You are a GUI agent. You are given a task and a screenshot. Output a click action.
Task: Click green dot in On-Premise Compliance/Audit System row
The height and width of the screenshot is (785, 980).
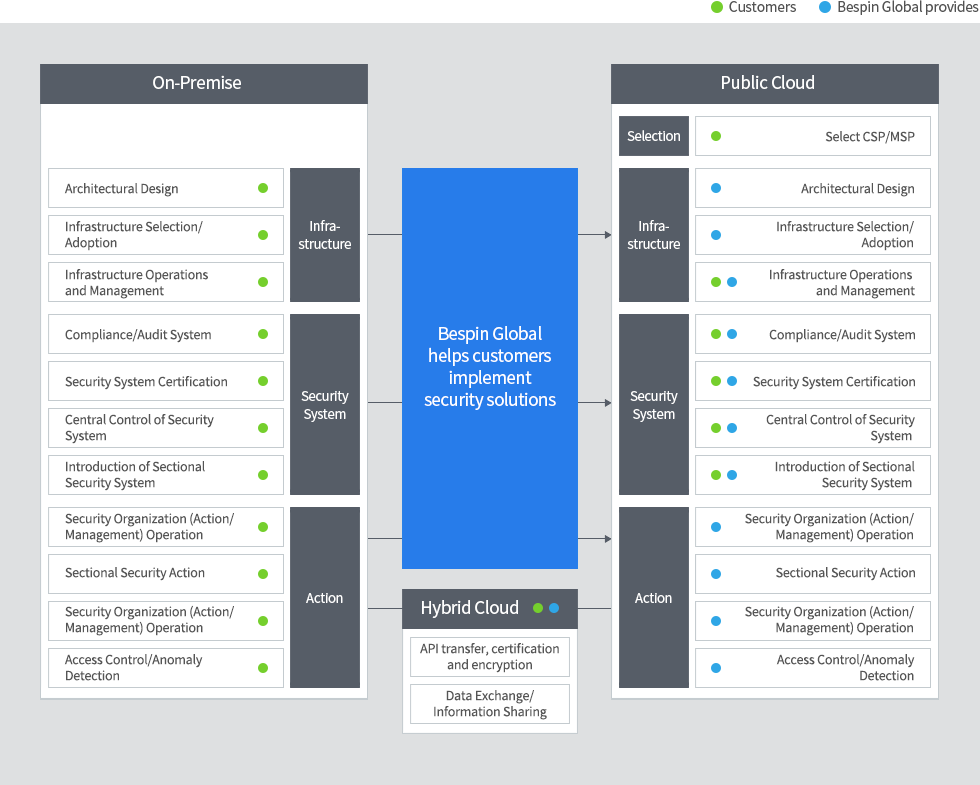(263, 334)
